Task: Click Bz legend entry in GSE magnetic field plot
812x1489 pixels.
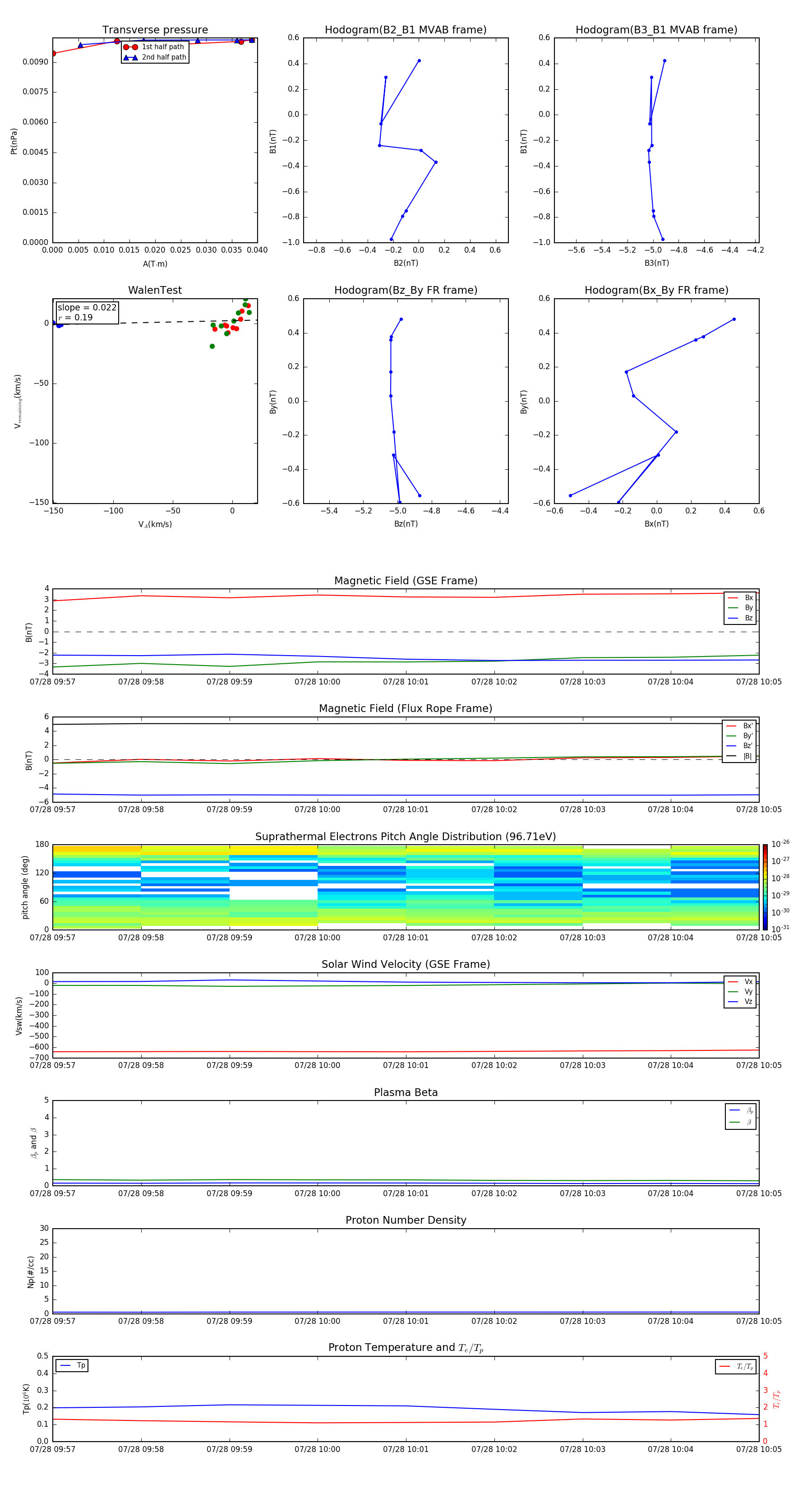Action: coord(740,618)
